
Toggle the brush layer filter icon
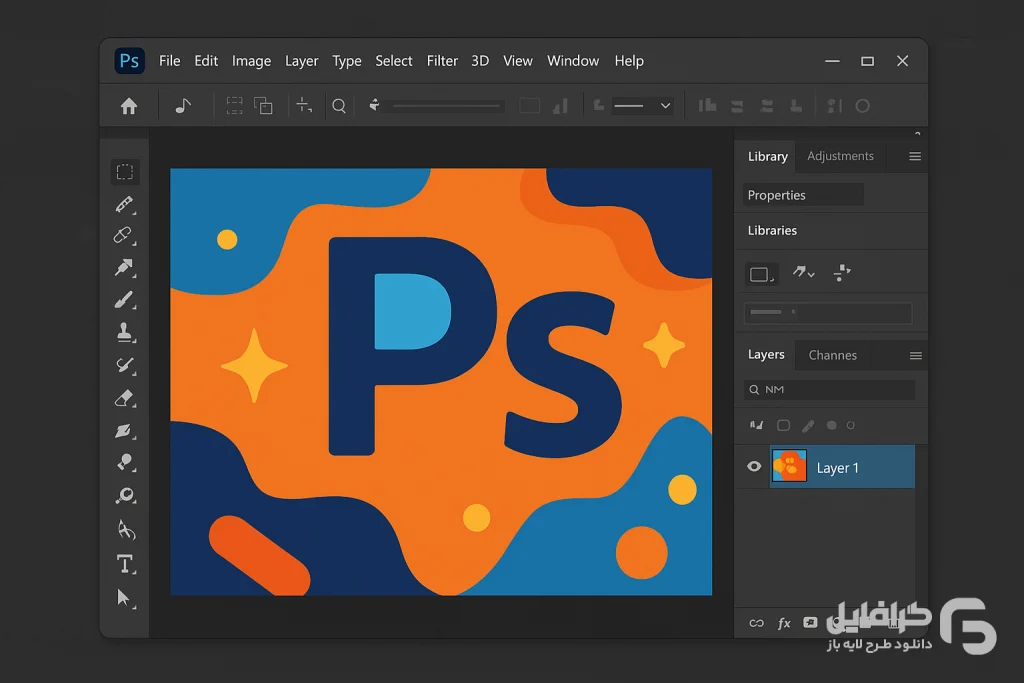pos(808,426)
